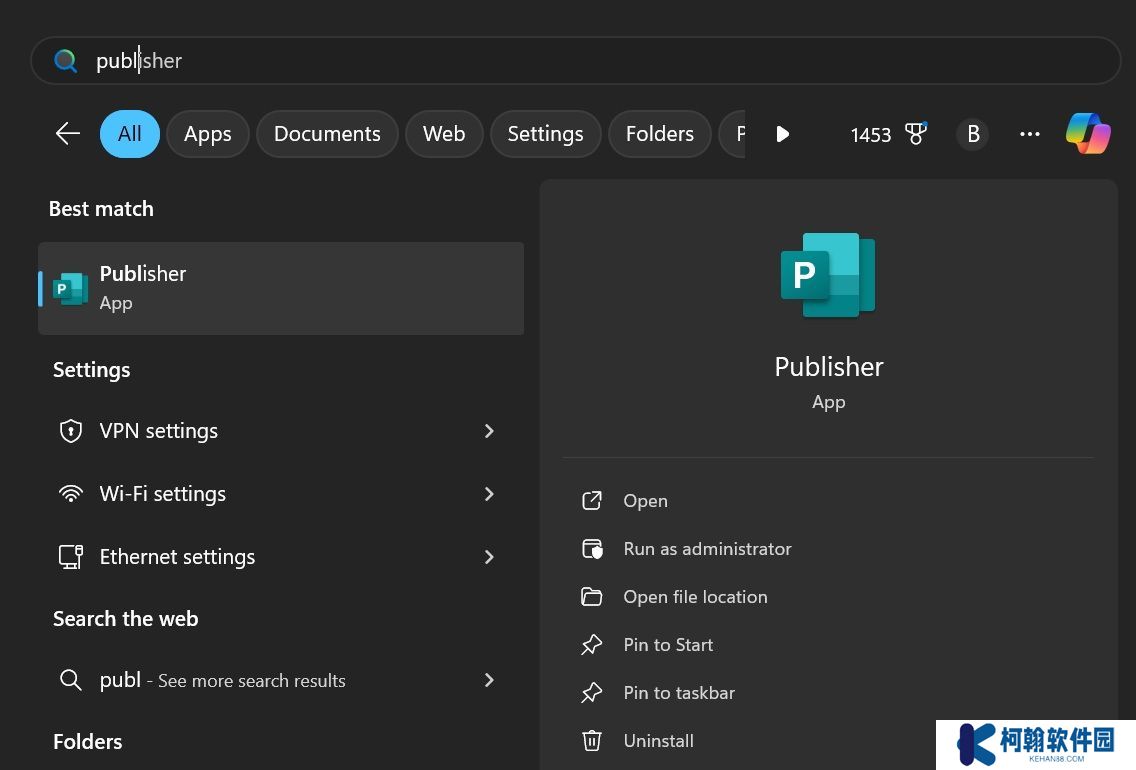Open Publisher app best match result
This screenshot has height=770, width=1136.
(281, 288)
